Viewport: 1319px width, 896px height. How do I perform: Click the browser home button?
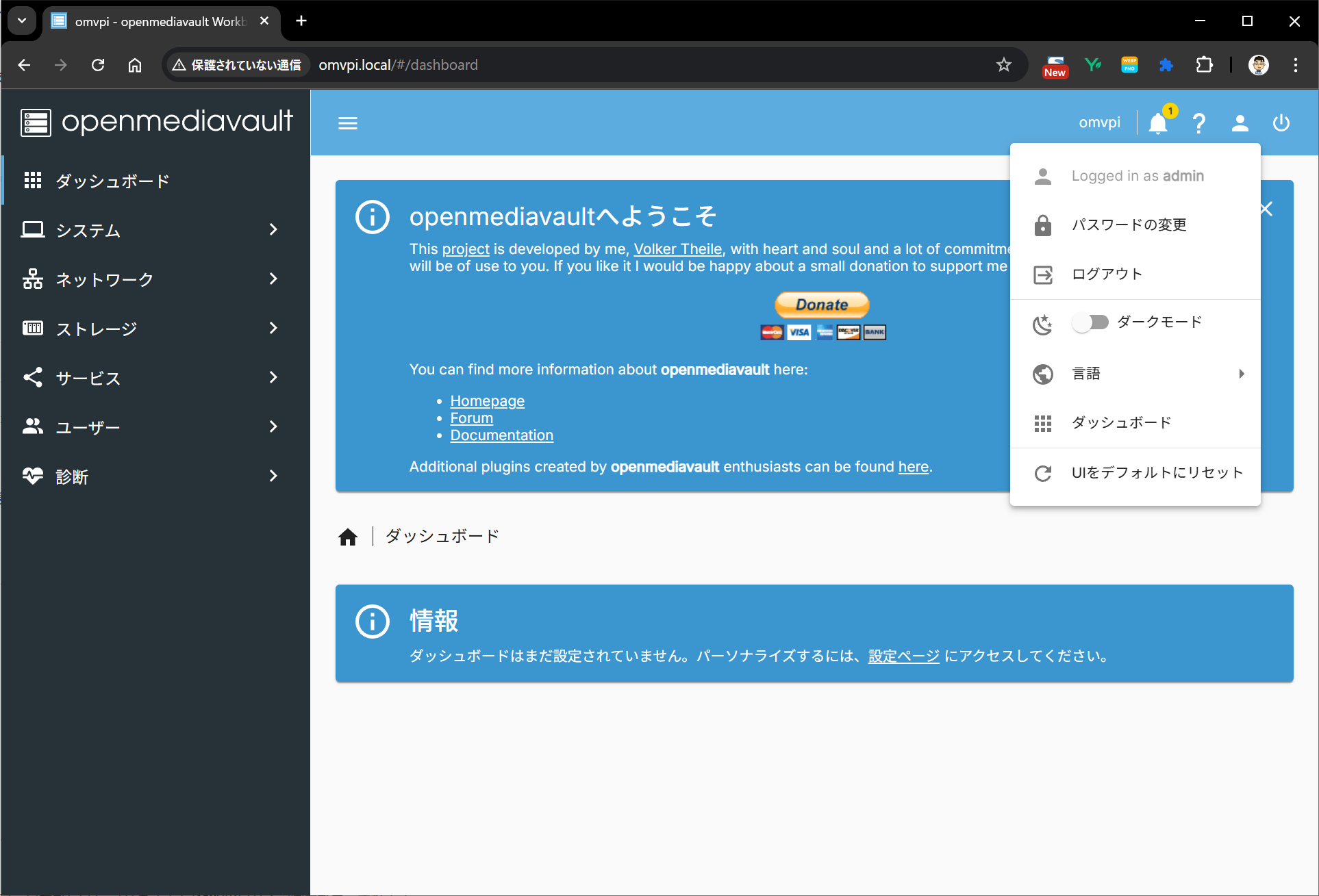[135, 65]
